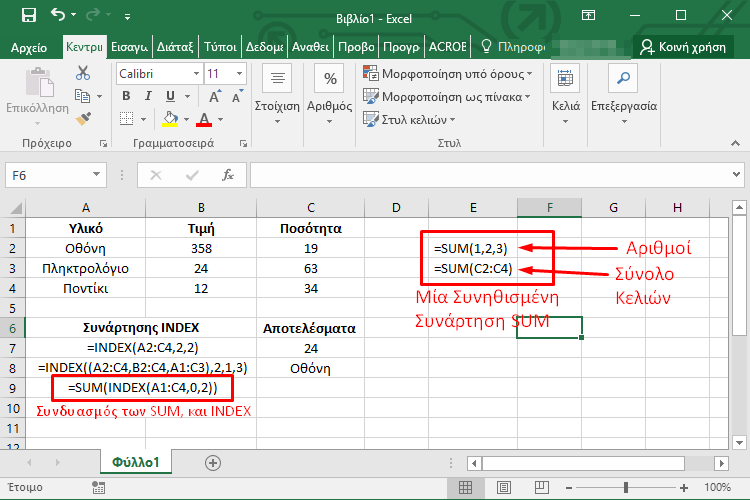The width and height of the screenshot is (750, 500).
Task: Open Μορφοποίηση υπό όρους conditional formatting
Action: (447, 74)
